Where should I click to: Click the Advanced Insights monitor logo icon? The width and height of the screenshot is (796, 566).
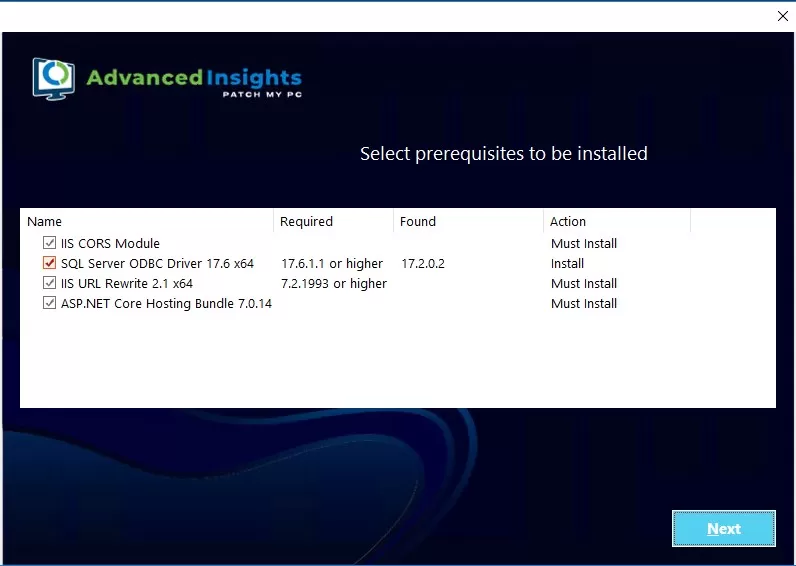pyautogui.click(x=54, y=79)
